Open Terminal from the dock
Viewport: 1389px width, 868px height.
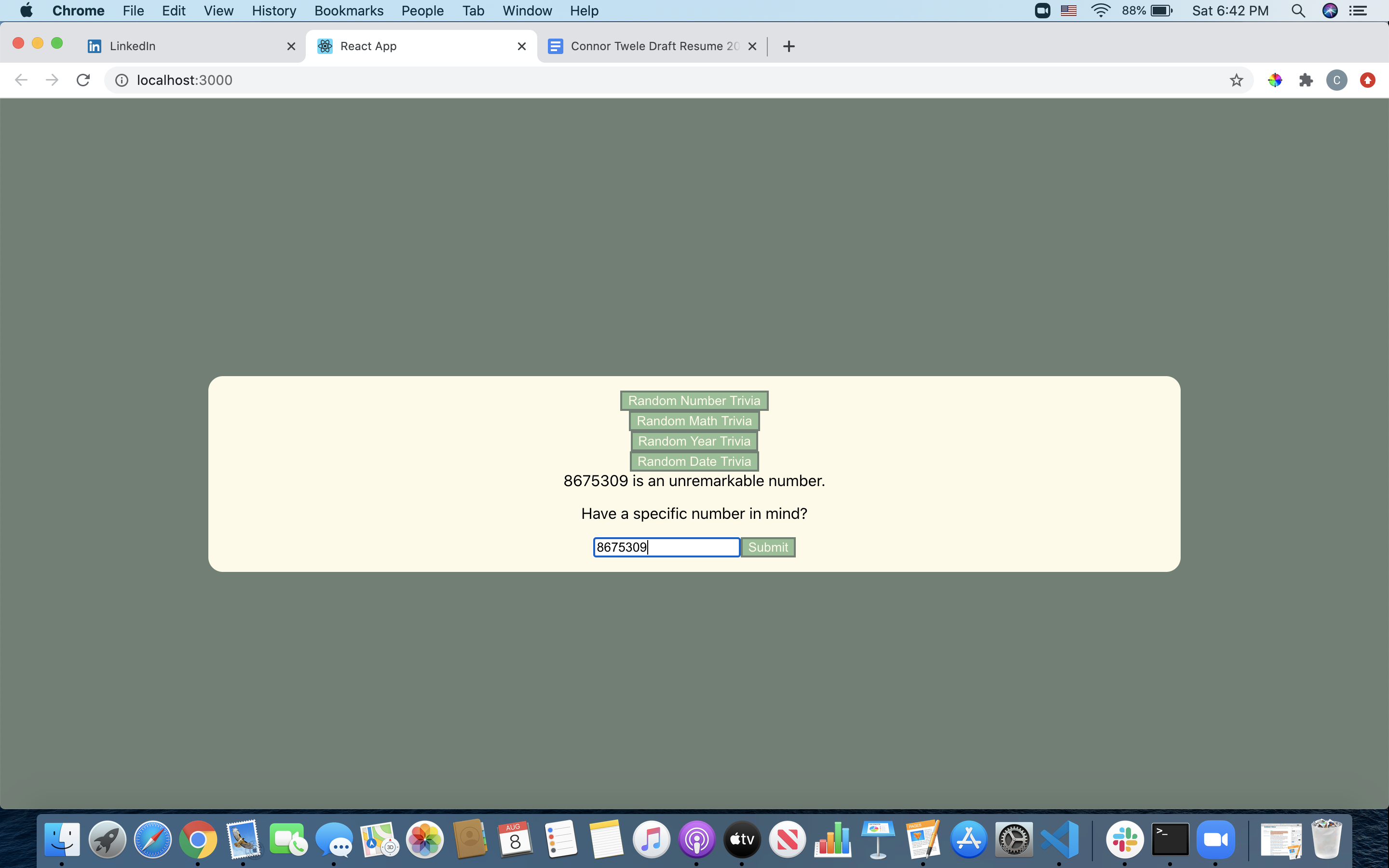(1170, 839)
